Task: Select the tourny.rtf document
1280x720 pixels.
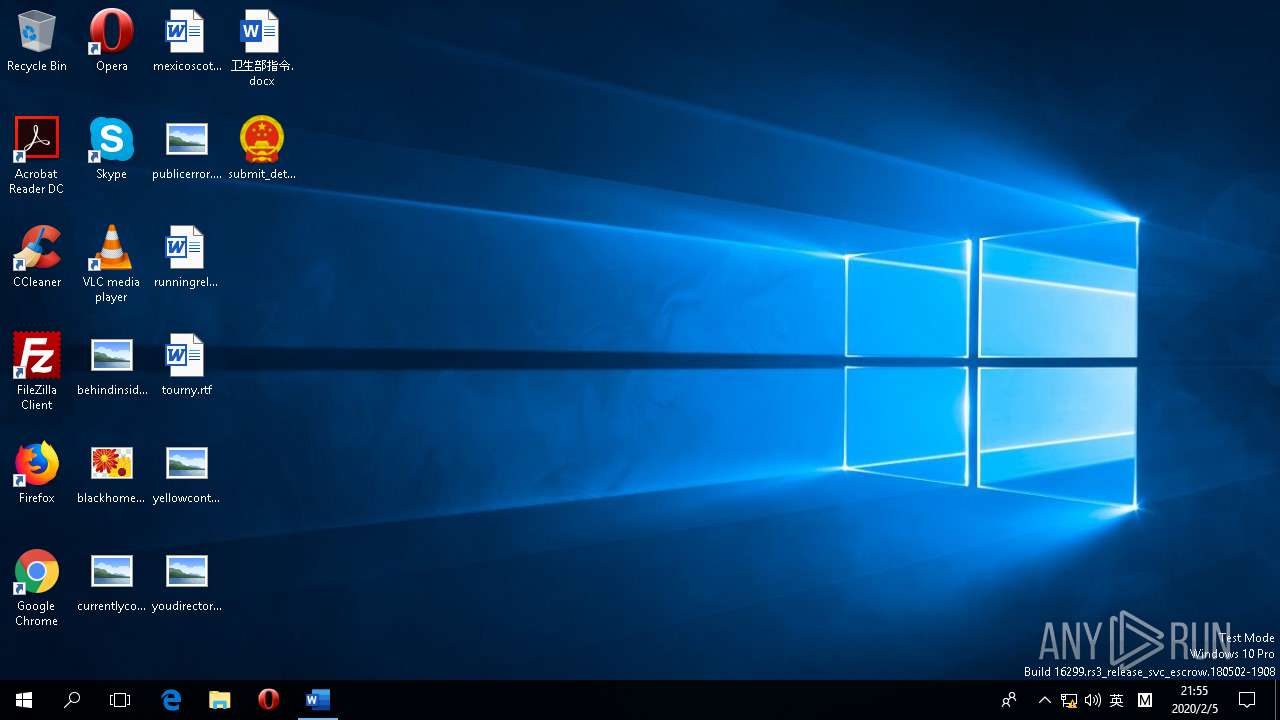Action: tap(186, 365)
